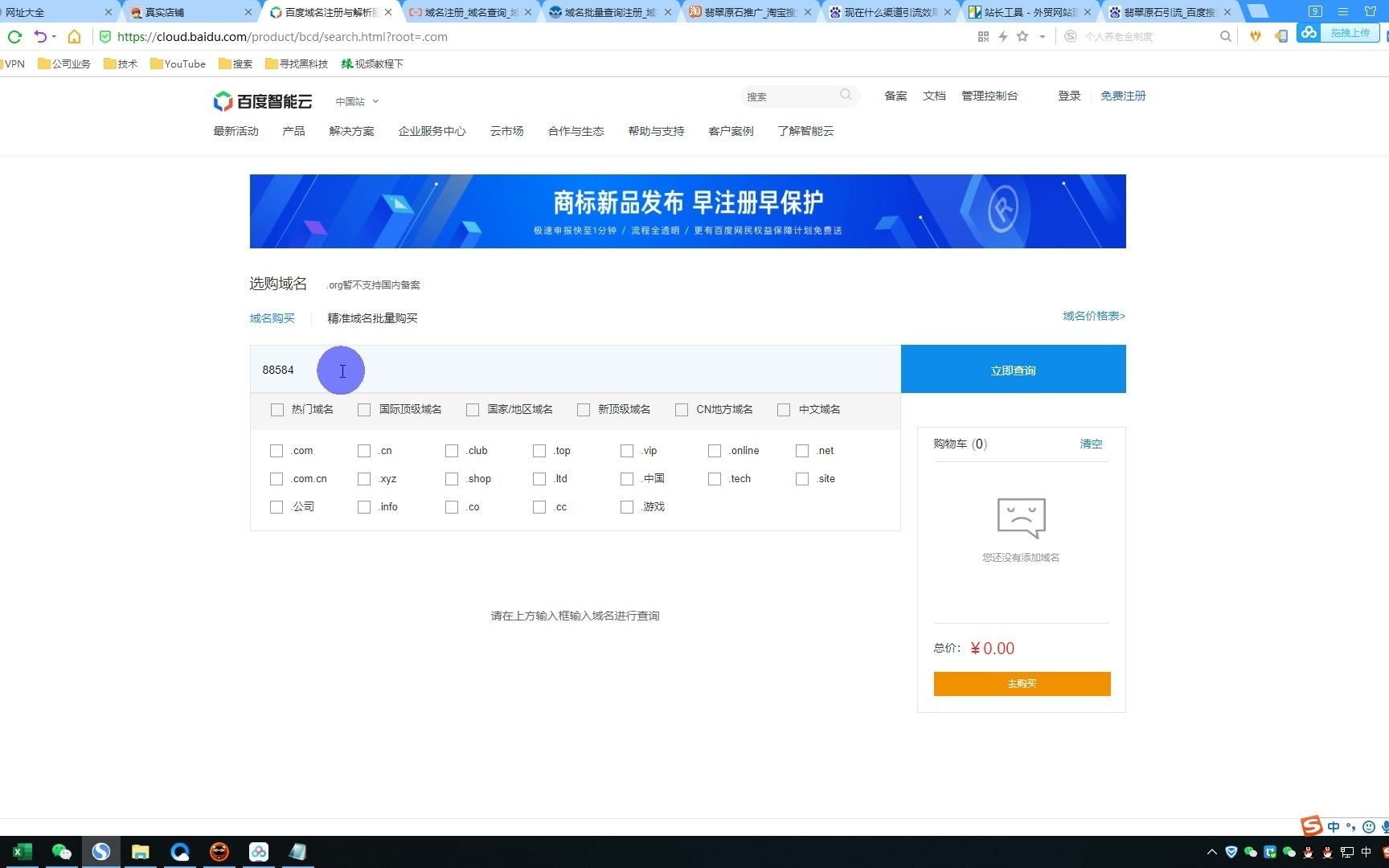Click the 登录 link

click(1069, 96)
